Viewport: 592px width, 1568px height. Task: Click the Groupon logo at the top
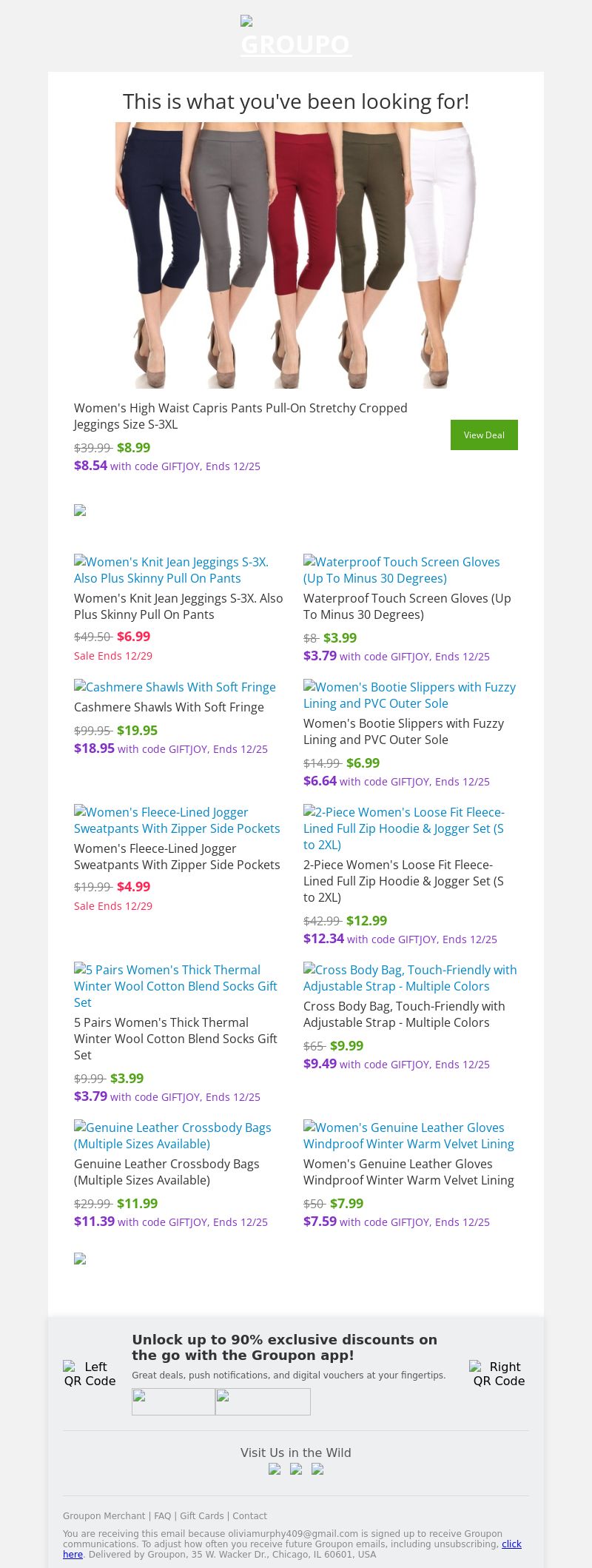296,37
